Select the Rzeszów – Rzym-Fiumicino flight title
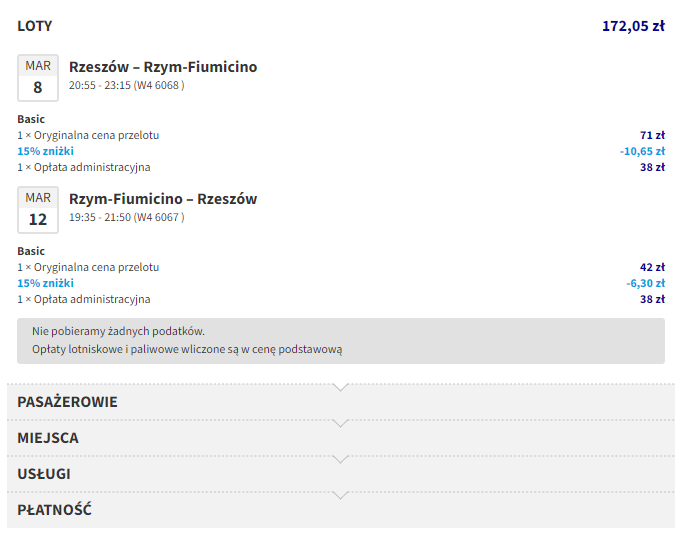This screenshot has height=540, width=680. [x=163, y=67]
